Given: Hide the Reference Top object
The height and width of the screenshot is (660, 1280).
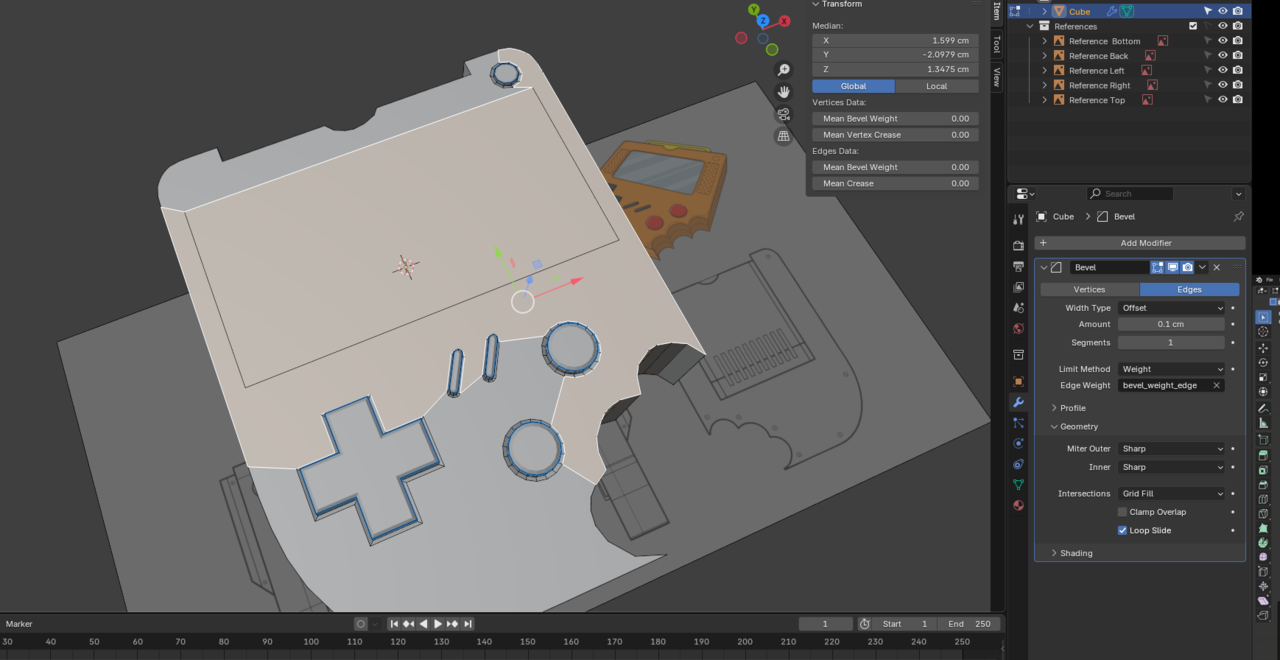Looking at the screenshot, I should (1222, 99).
